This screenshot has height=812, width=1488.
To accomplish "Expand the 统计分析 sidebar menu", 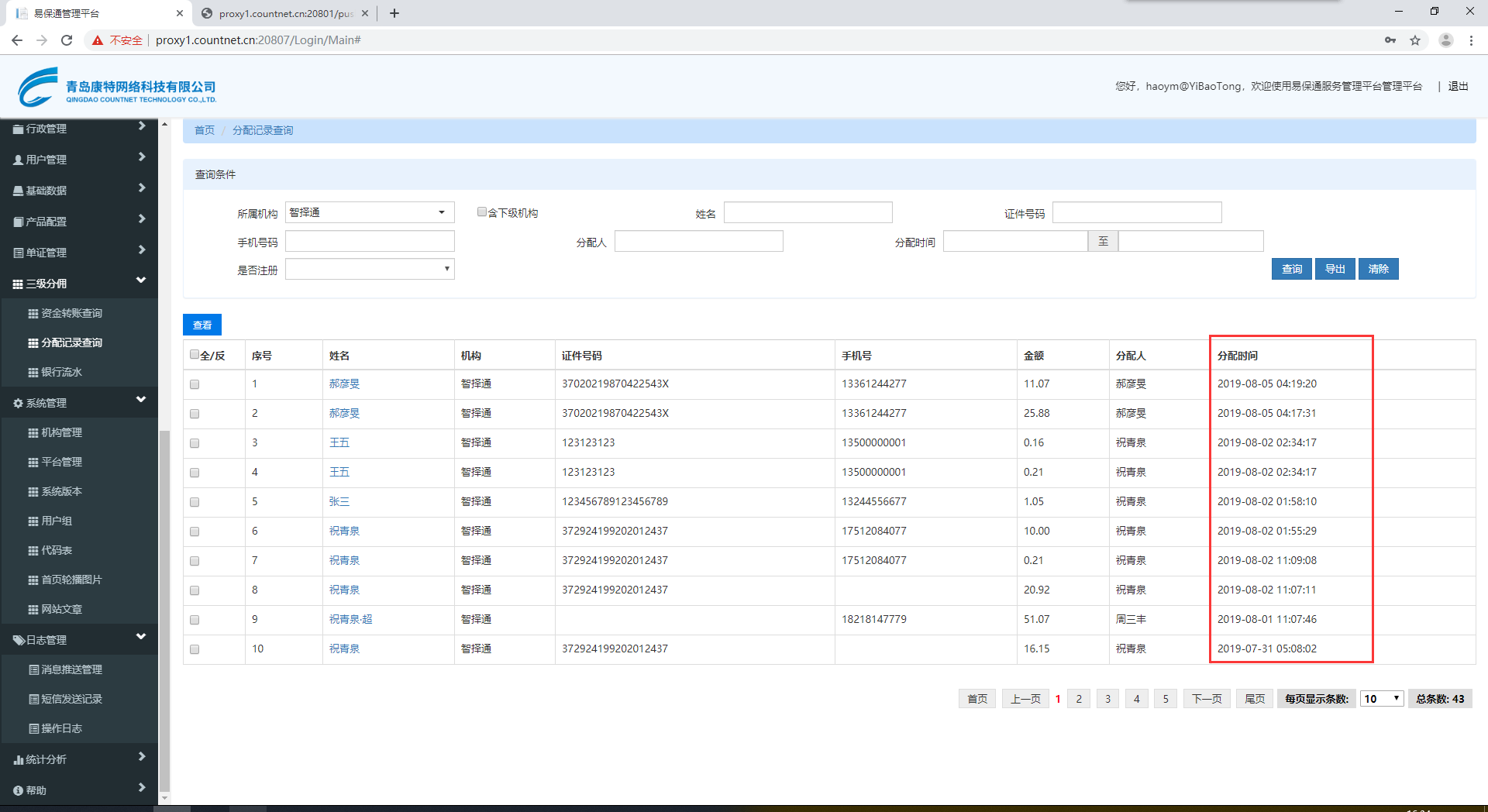I will click(79, 759).
